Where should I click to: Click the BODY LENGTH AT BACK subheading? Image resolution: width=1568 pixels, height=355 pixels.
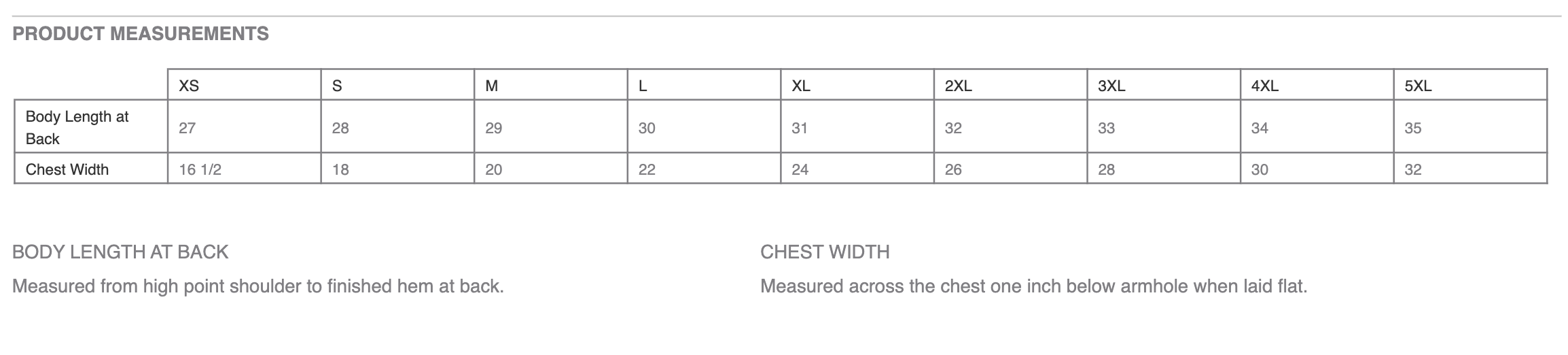pos(120,252)
